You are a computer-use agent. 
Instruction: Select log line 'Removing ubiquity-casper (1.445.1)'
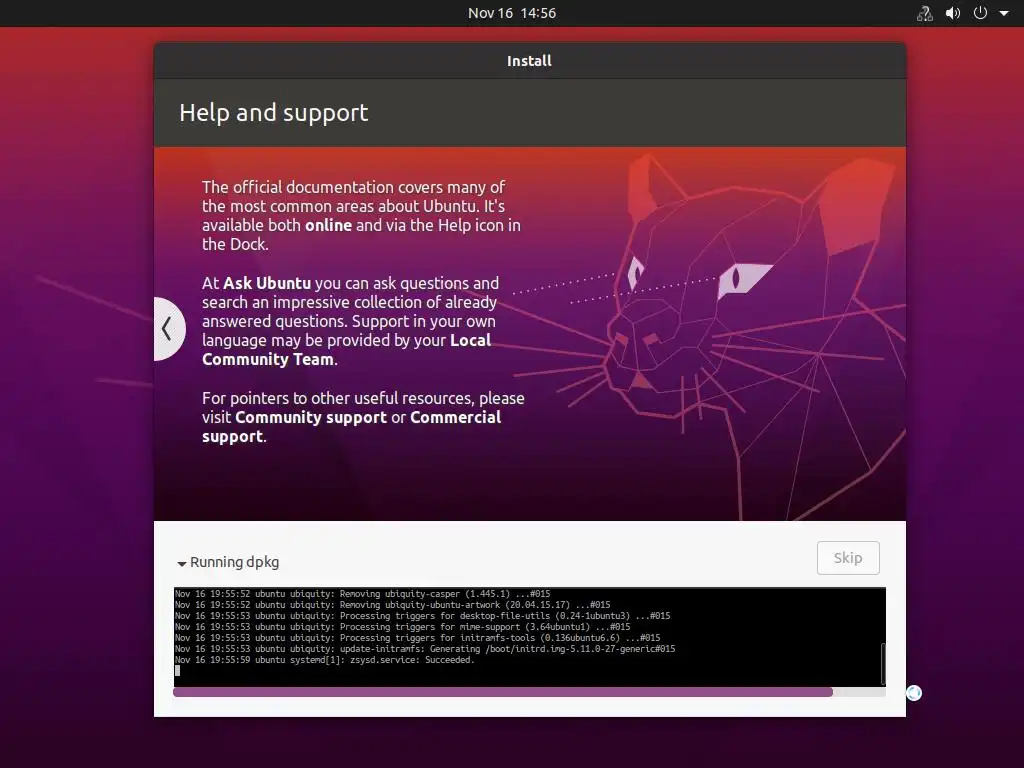coord(362,594)
